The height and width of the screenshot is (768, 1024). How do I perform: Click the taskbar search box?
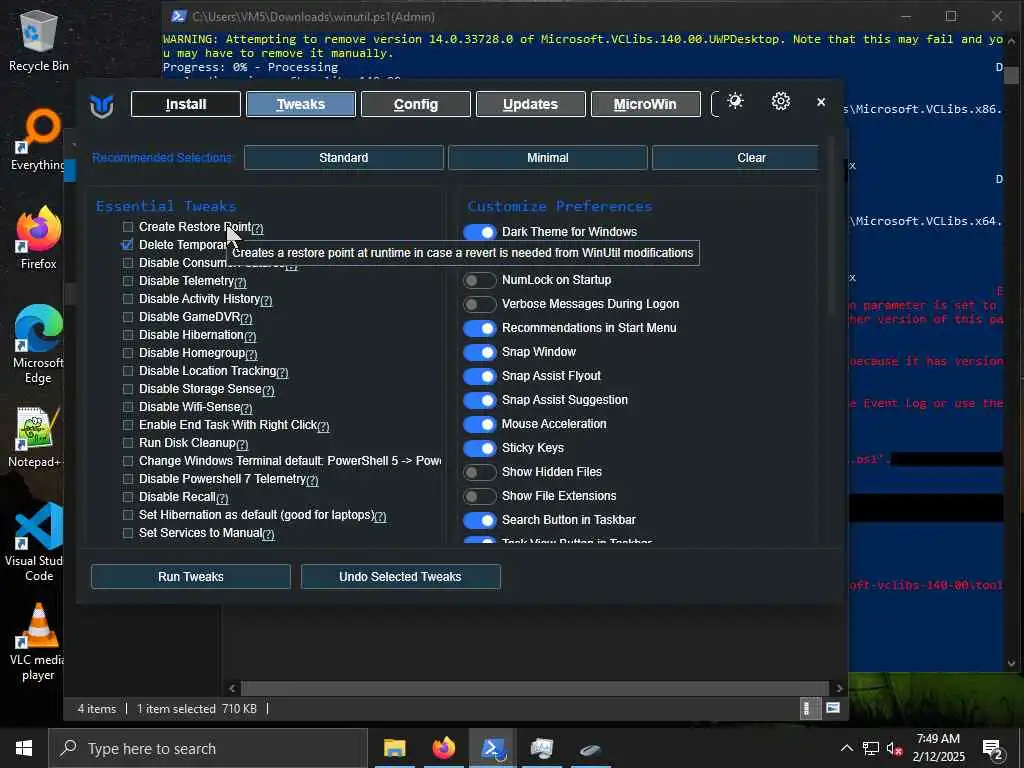208,748
